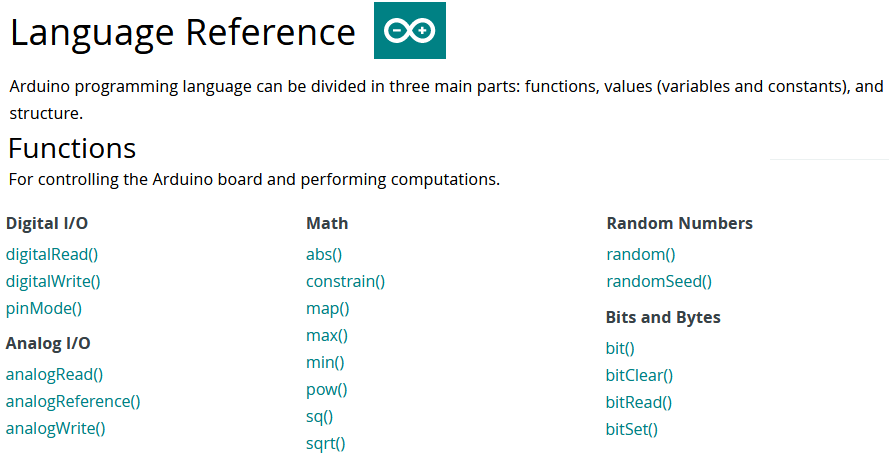This screenshot has height=462, width=889.
Task: Click the bitRead() function link
Action: [x=639, y=402]
